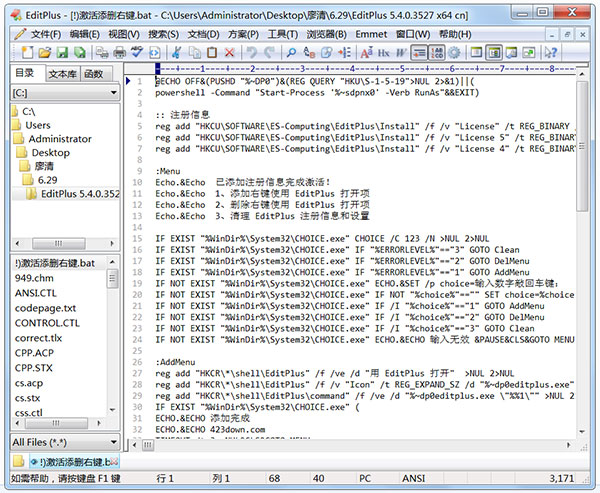
Task: Toggle the directory window panel button
Action: point(494,52)
